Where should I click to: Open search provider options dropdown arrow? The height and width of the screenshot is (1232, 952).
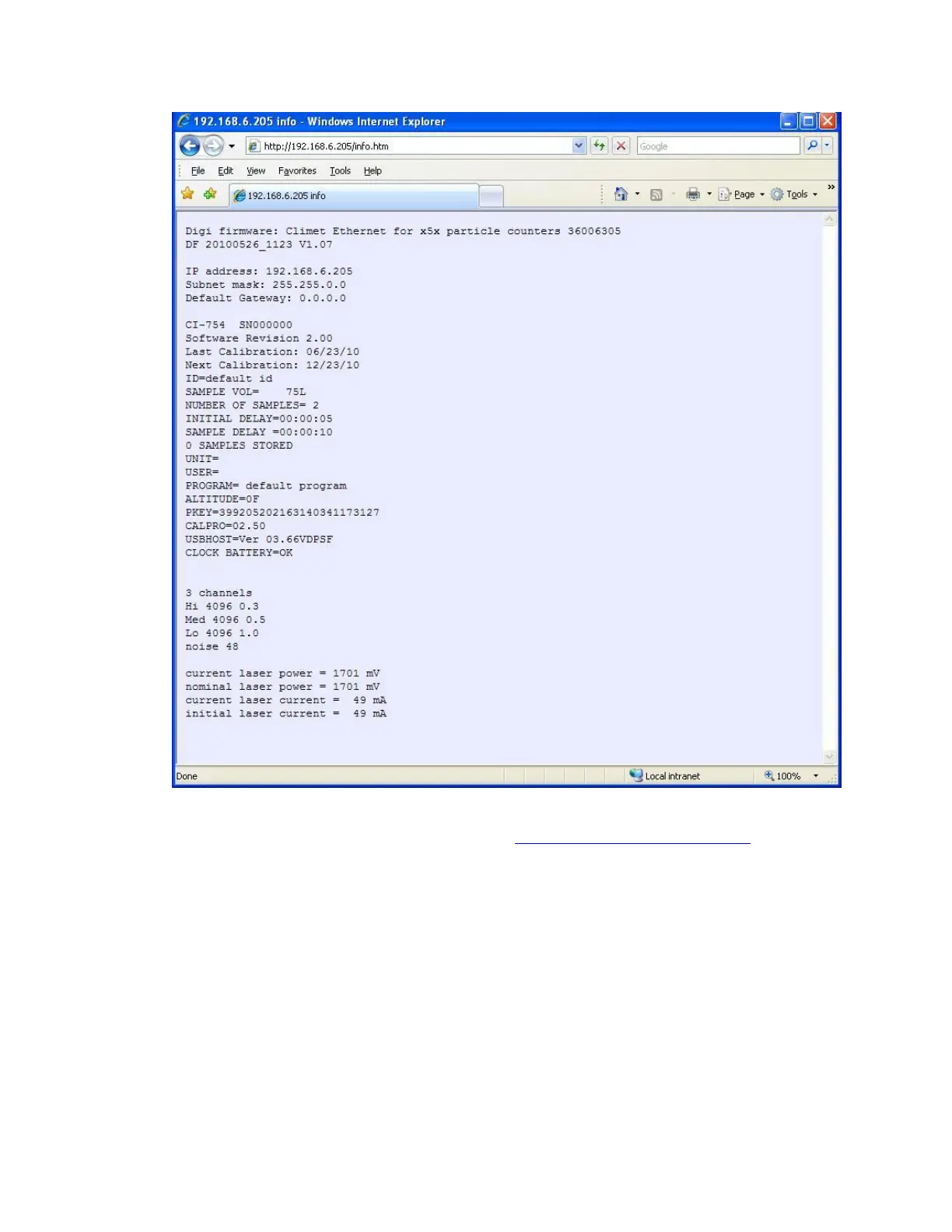827,145
